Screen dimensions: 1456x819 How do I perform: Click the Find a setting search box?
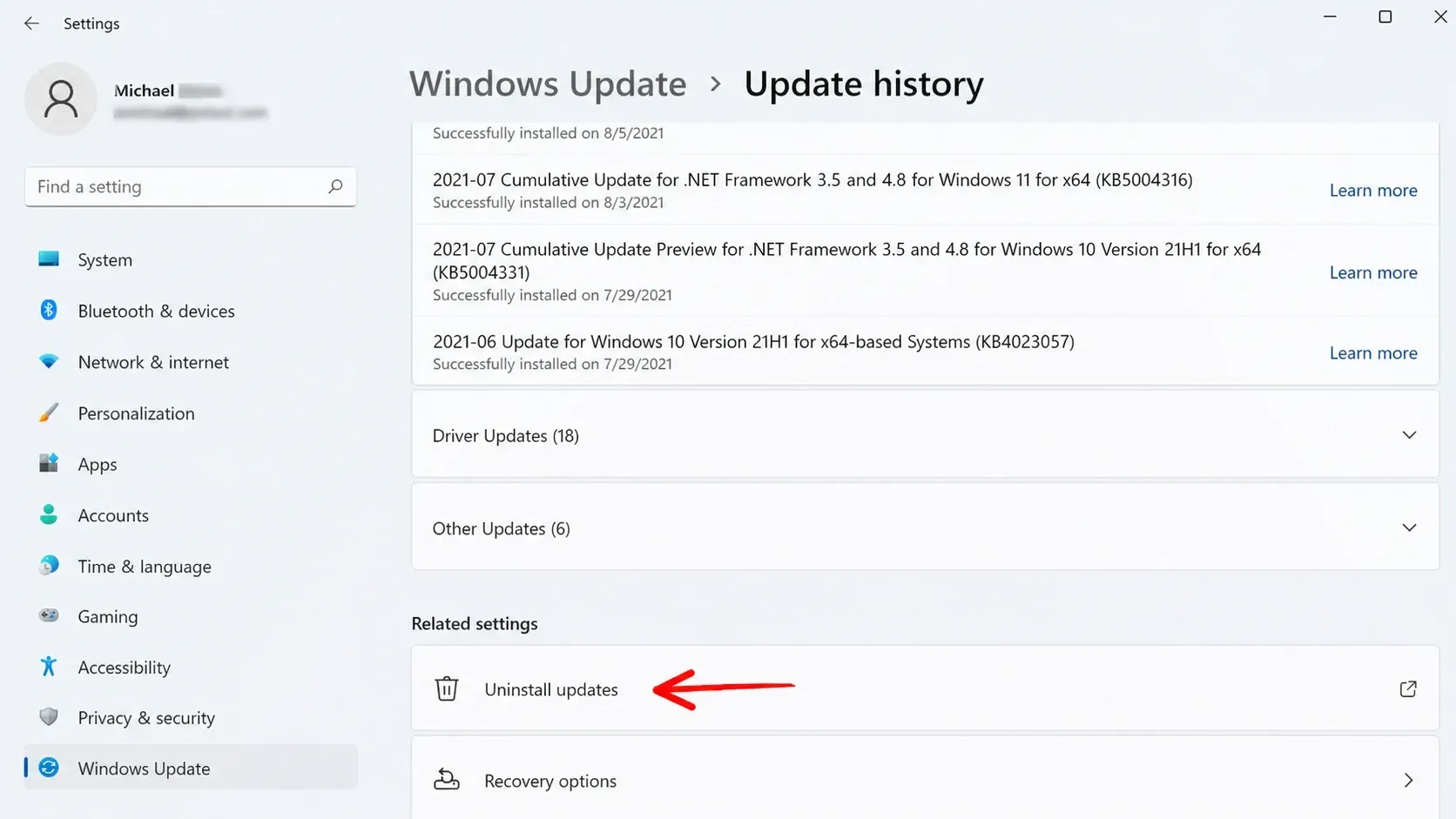coord(191,186)
